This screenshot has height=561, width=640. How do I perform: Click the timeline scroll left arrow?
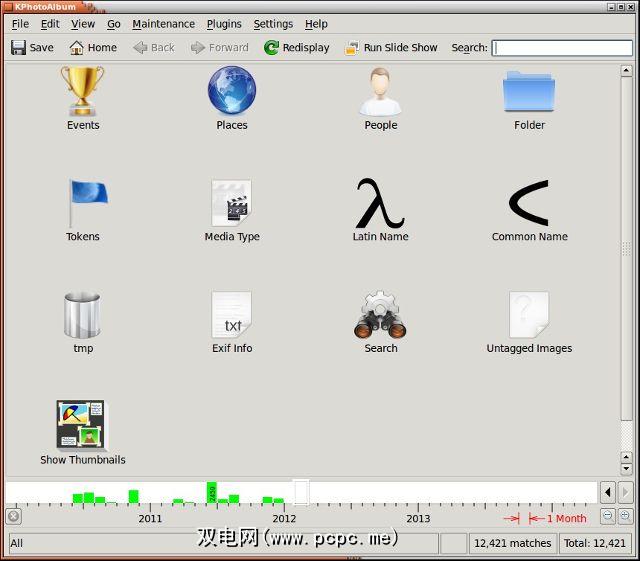pos(608,492)
